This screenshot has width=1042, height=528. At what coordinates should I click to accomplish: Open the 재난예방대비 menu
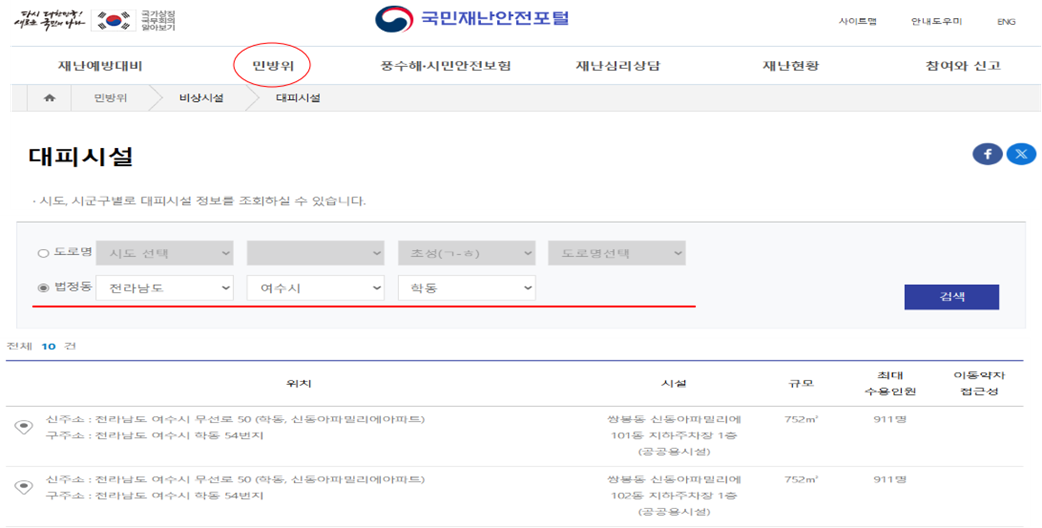pyautogui.click(x=100, y=66)
